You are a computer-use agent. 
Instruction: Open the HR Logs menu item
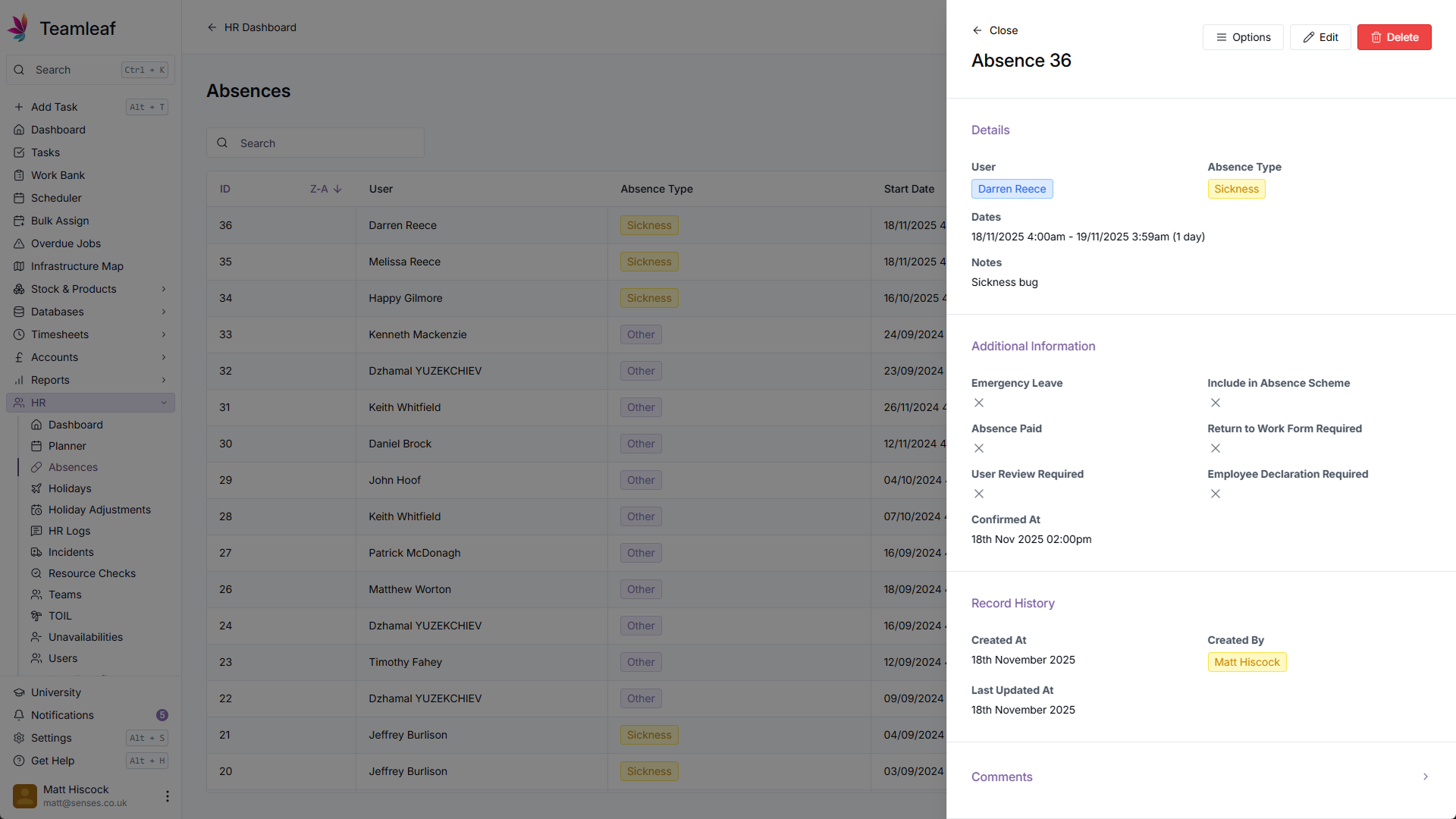[x=69, y=531]
